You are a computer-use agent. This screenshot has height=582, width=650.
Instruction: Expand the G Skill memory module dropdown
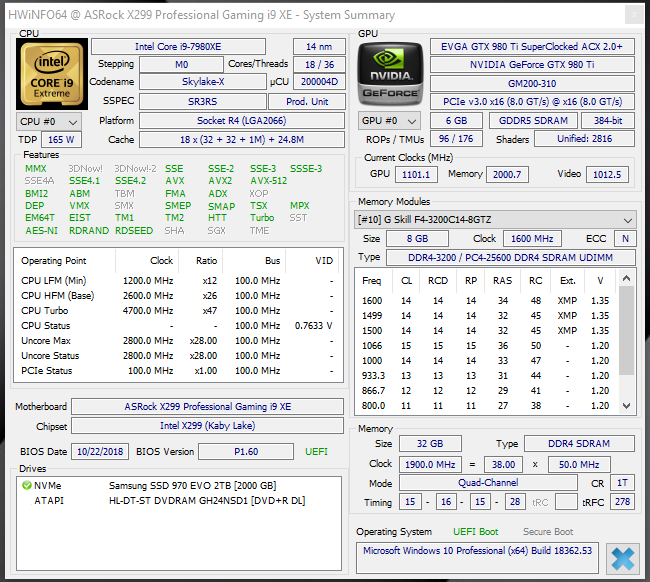[x=495, y=220]
